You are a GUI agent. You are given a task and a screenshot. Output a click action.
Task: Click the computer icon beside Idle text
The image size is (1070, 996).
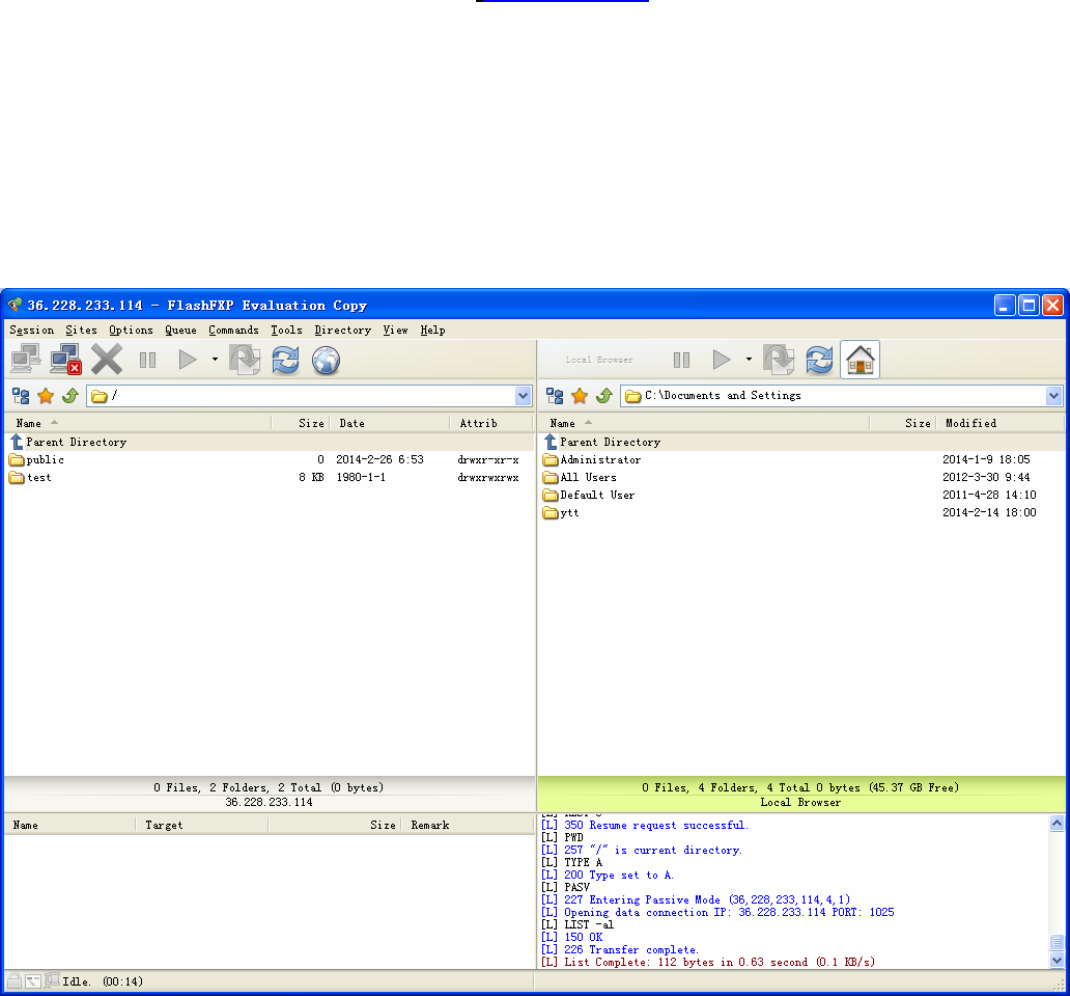point(52,981)
